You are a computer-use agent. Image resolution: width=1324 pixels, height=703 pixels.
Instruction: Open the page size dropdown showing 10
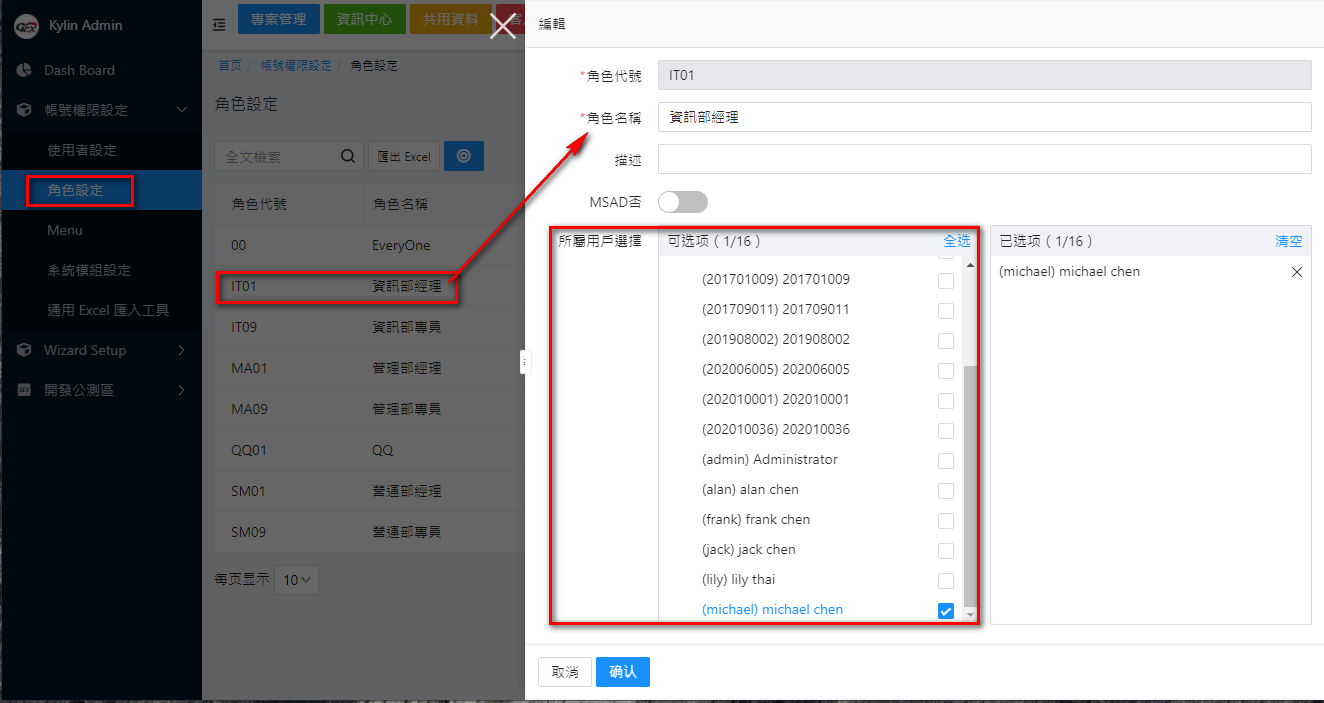click(x=297, y=580)
